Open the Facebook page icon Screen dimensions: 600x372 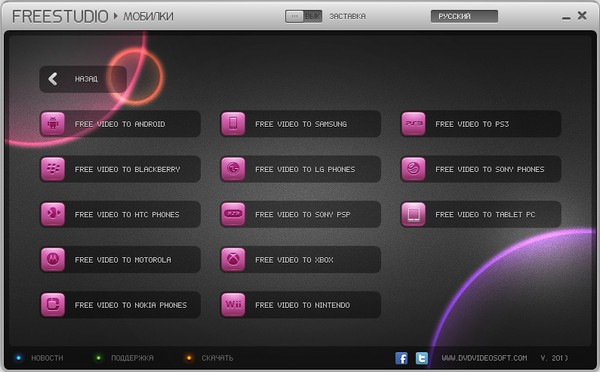pyautogui.click(x=401, y=358)
